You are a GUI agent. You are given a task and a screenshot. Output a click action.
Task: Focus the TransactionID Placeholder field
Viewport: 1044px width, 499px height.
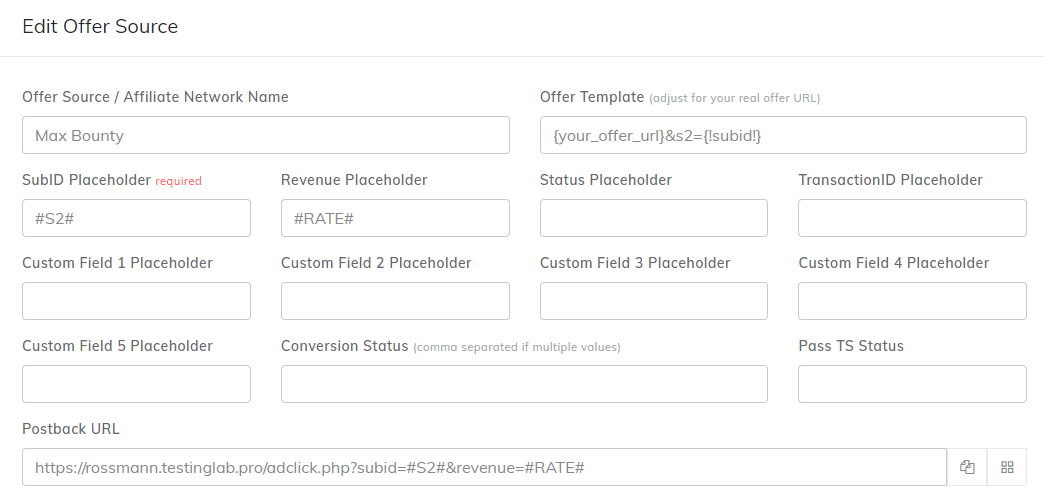[x=912, y=218]
